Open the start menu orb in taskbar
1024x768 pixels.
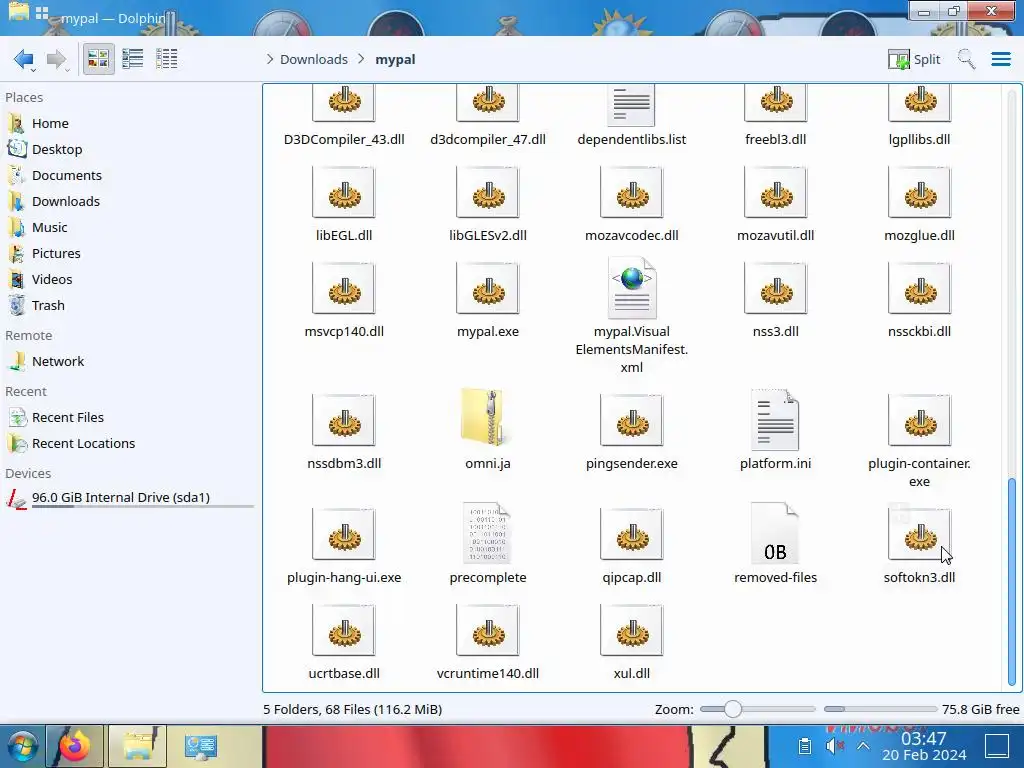(22, 746)
